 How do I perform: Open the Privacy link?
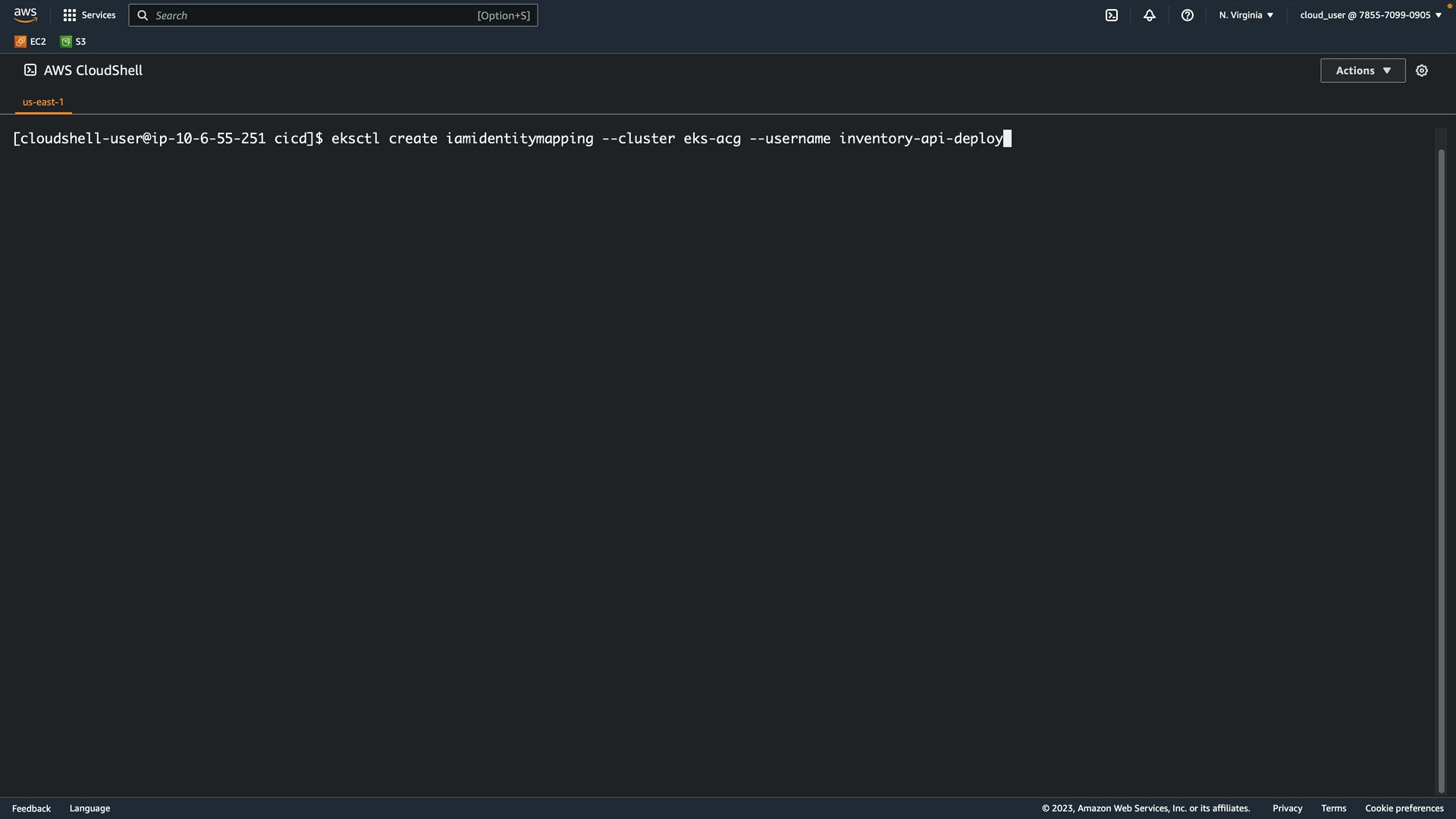(x=1287, y=808)
